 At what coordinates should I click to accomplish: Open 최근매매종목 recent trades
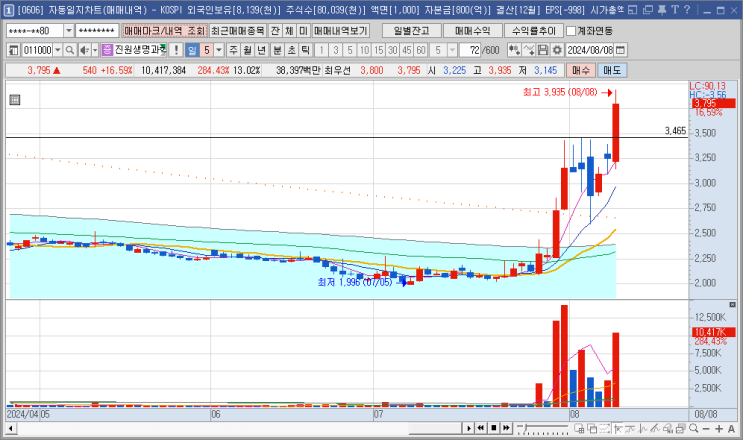tap(238, 31)
